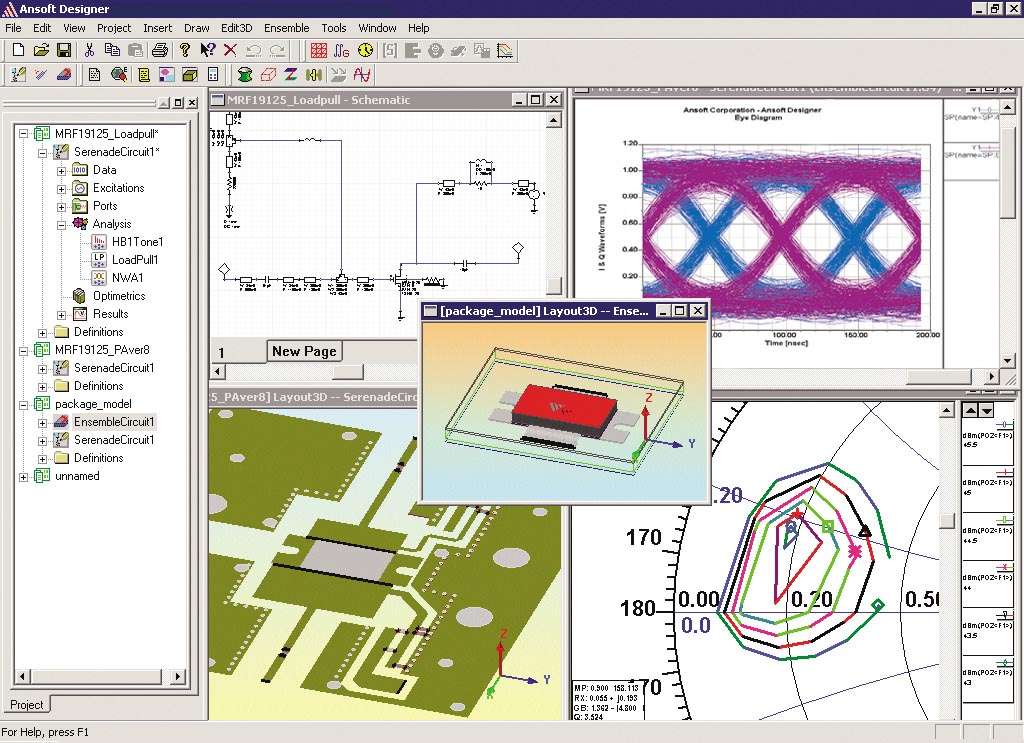Image resolution: width=1024 pixels, height=743 pixels.
Task: Expand the unnamed project node
Action: (24, 477)
